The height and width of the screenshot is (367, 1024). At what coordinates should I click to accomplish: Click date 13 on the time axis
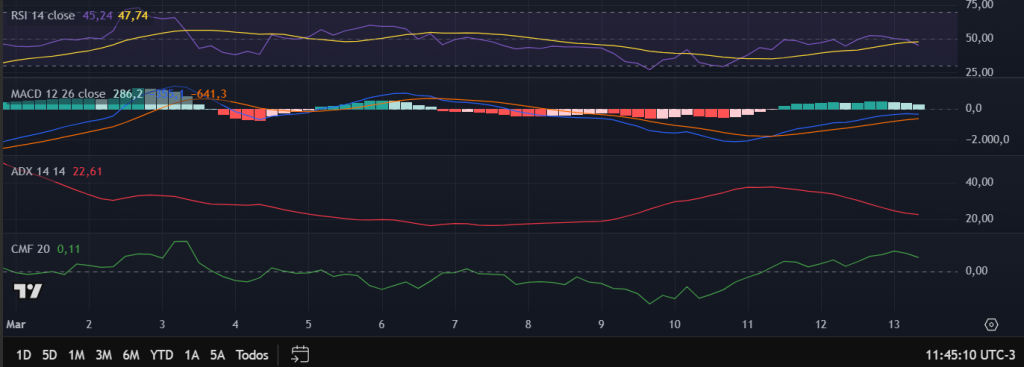coord(894,324)
